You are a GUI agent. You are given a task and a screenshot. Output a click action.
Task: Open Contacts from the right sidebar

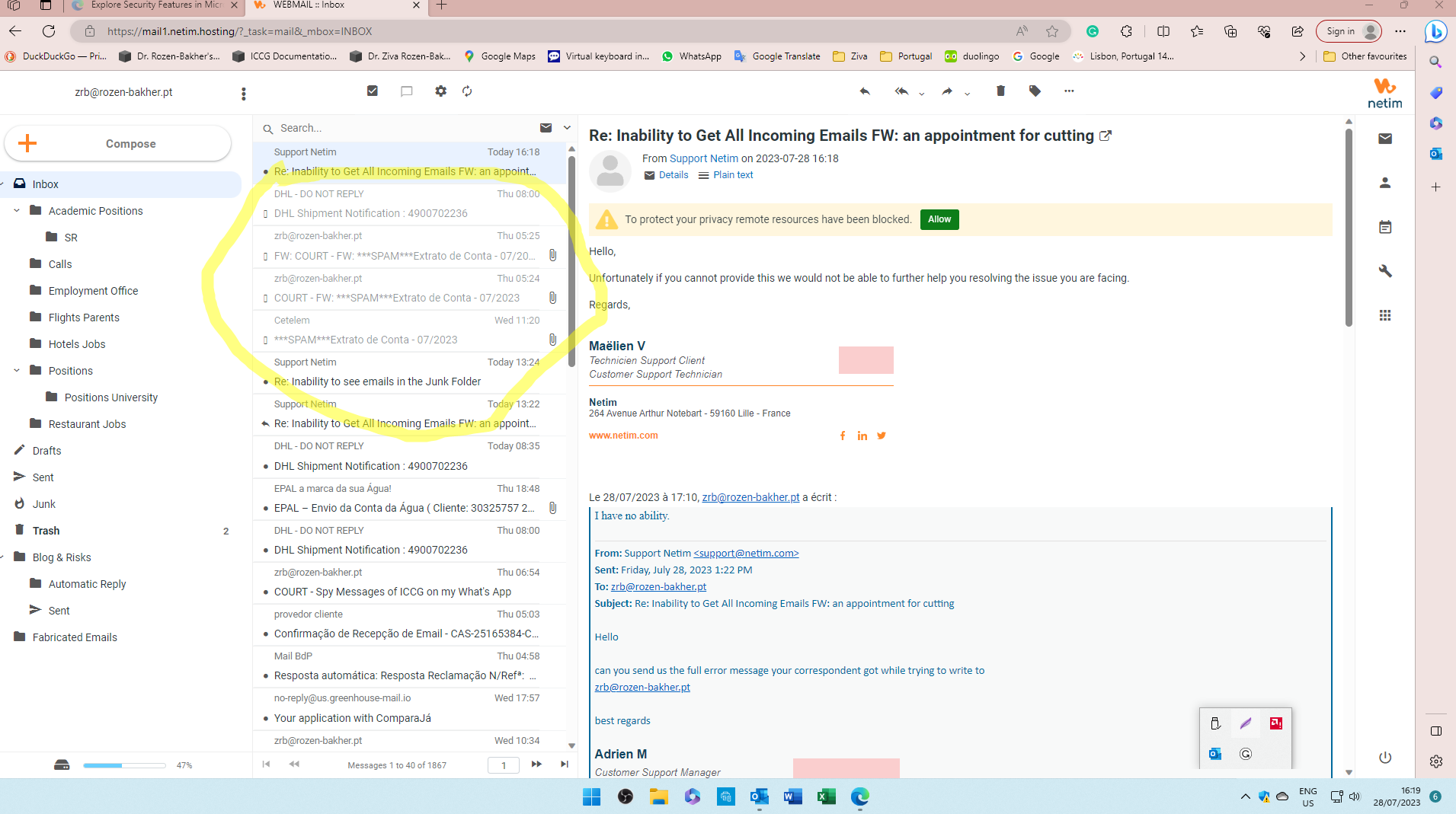(1386, 183)
